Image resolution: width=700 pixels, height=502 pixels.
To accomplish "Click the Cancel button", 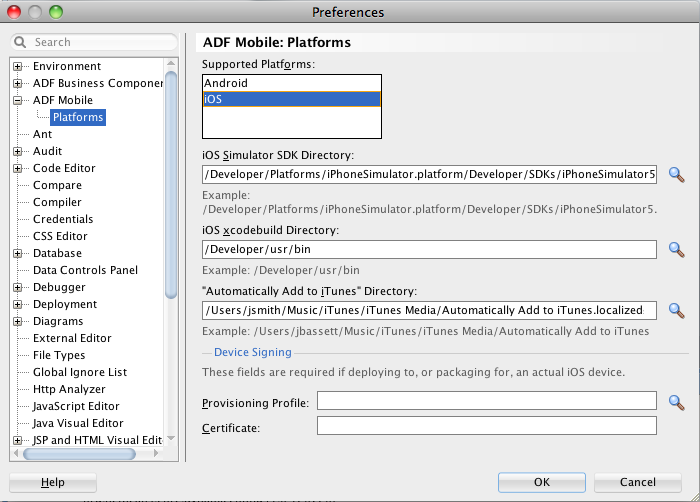I will click(x=638, y=482).
